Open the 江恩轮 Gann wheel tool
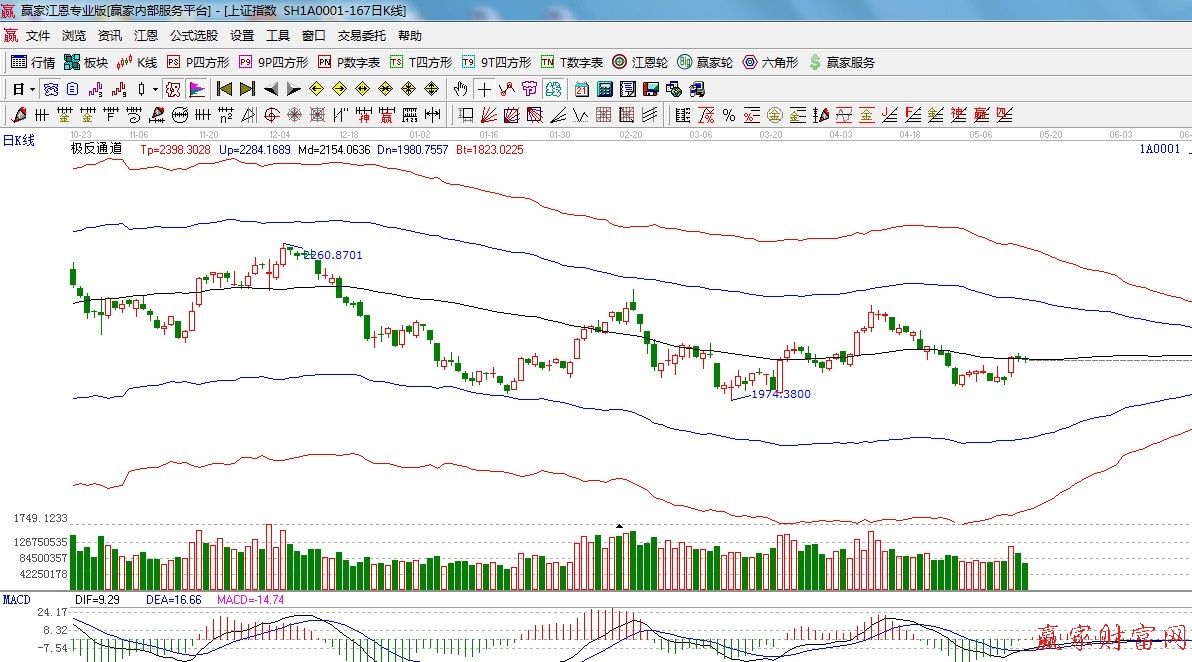1192x662 pixels. tap(640, 62)
